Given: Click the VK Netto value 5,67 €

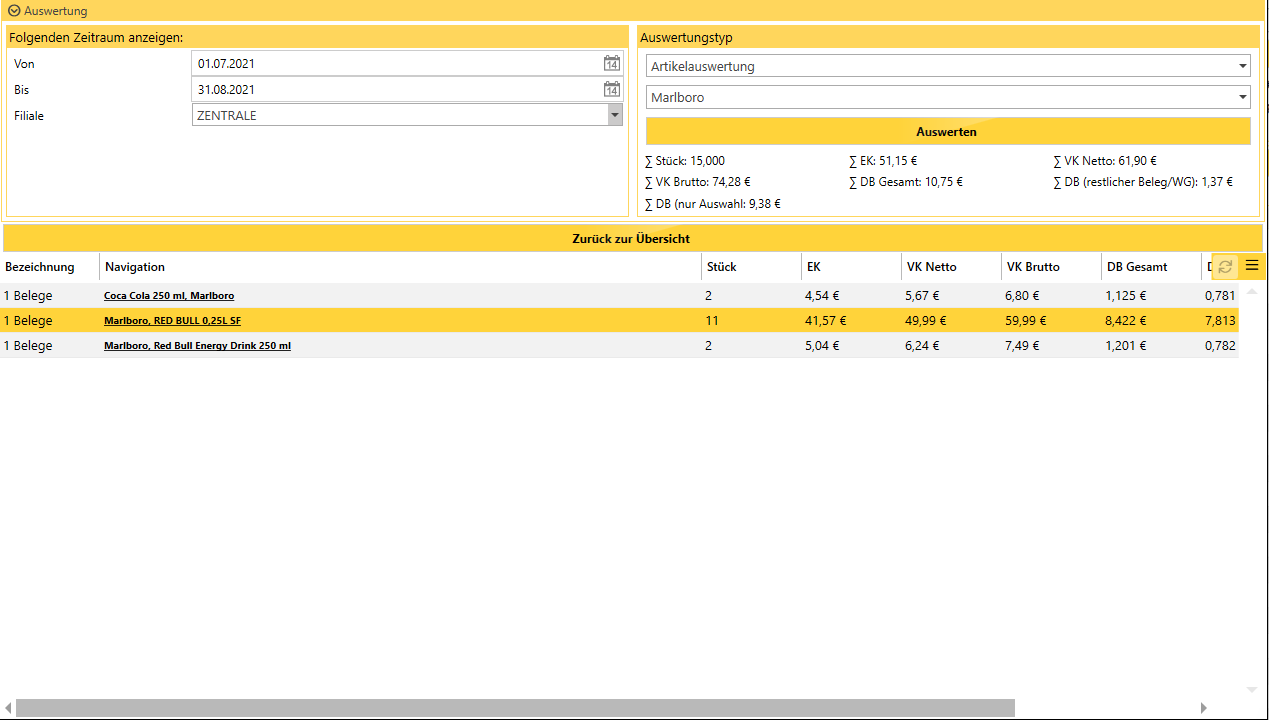Looking at the screenshot, I should 922,296.
